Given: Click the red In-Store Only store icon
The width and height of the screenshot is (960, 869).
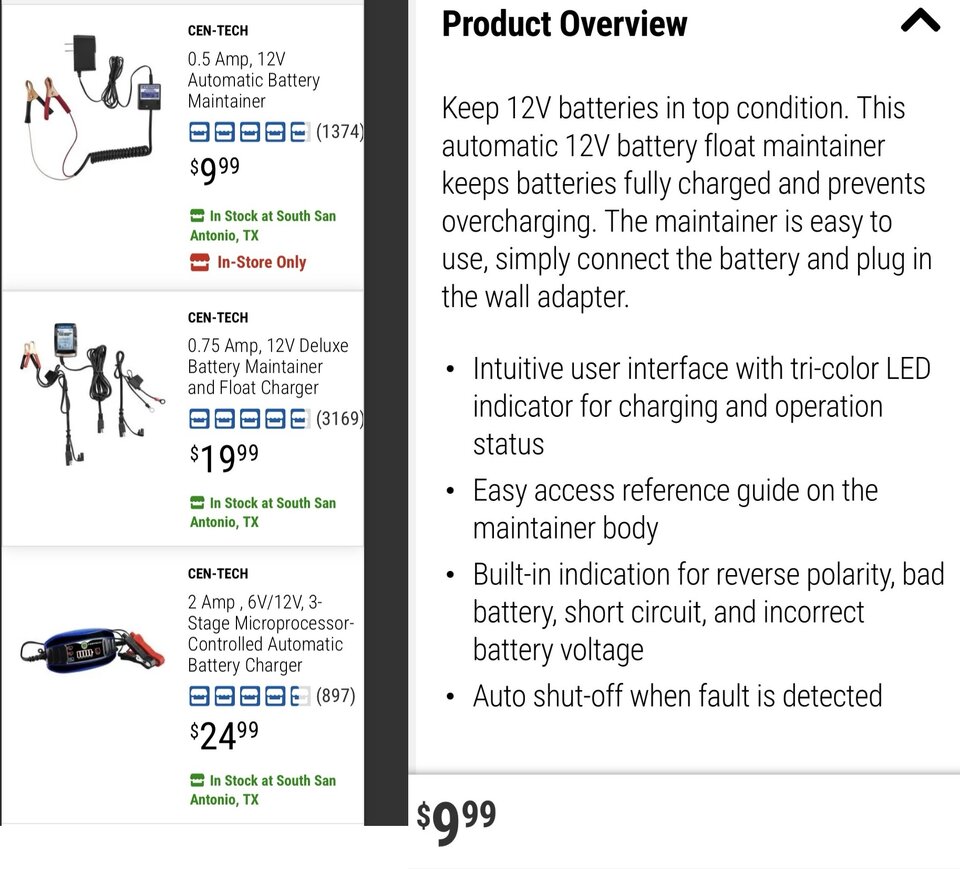Looking at the screenshot, I should pos(199,262).
